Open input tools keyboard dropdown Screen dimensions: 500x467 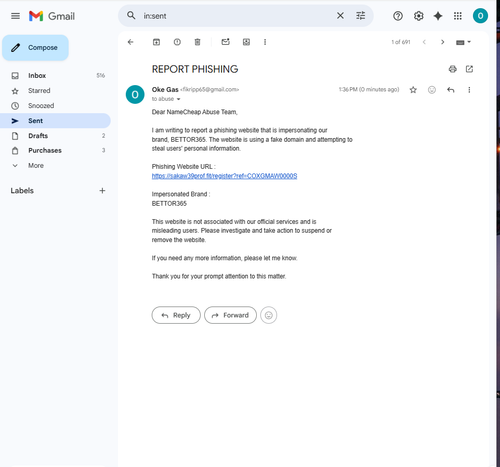coord(463,42)
